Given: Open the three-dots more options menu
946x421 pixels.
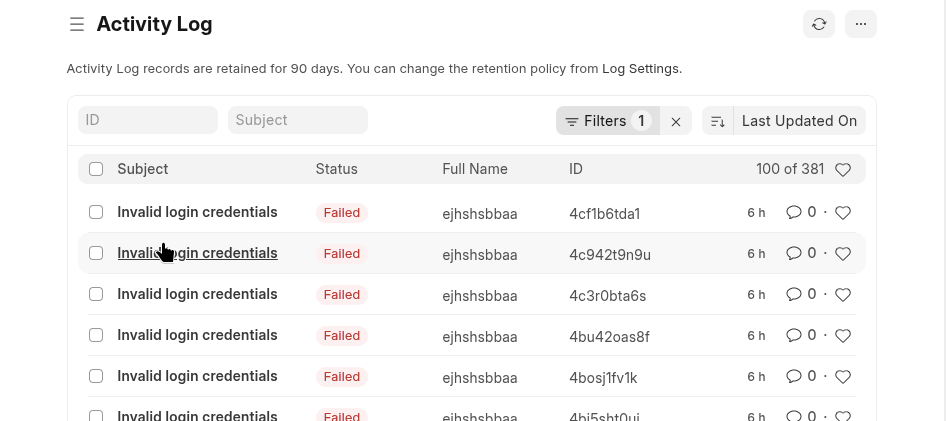Looking at the screenshot, I should click(861, 25).
